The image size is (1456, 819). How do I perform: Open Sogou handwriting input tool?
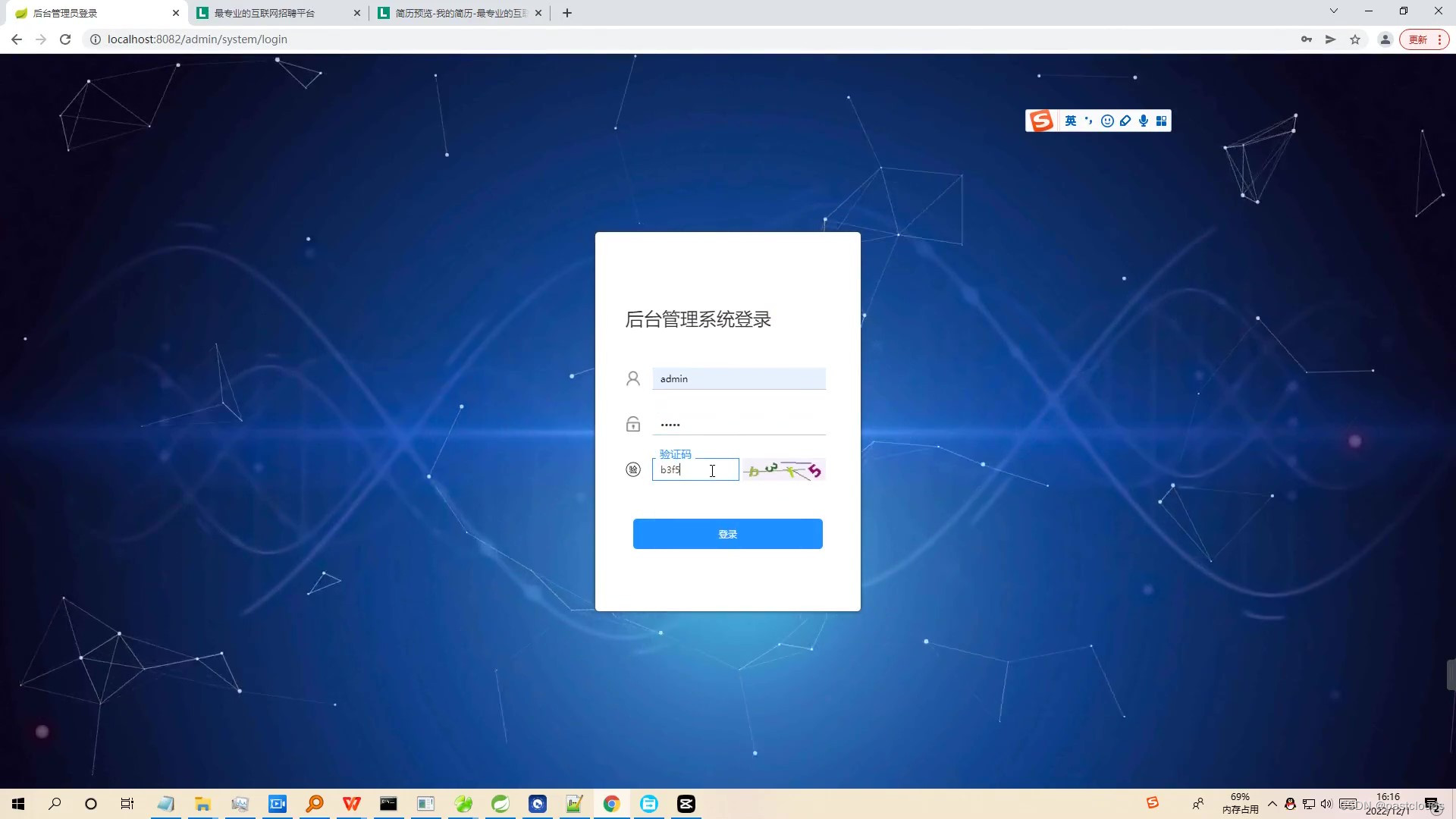click(1125, 120)
